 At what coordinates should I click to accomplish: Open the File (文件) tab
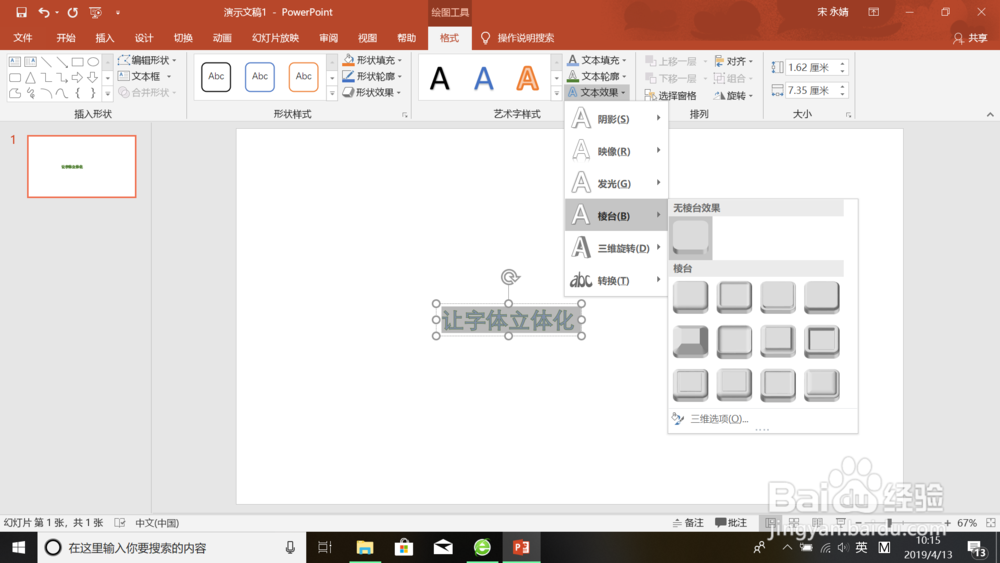click(x=23, y=38)
